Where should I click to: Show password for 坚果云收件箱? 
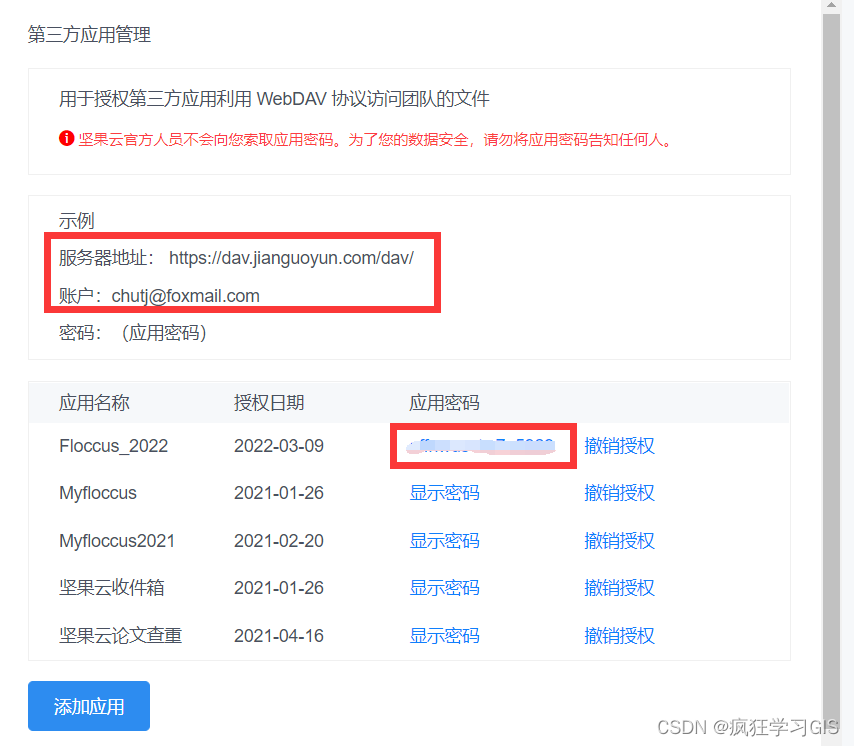coord(444,588)
